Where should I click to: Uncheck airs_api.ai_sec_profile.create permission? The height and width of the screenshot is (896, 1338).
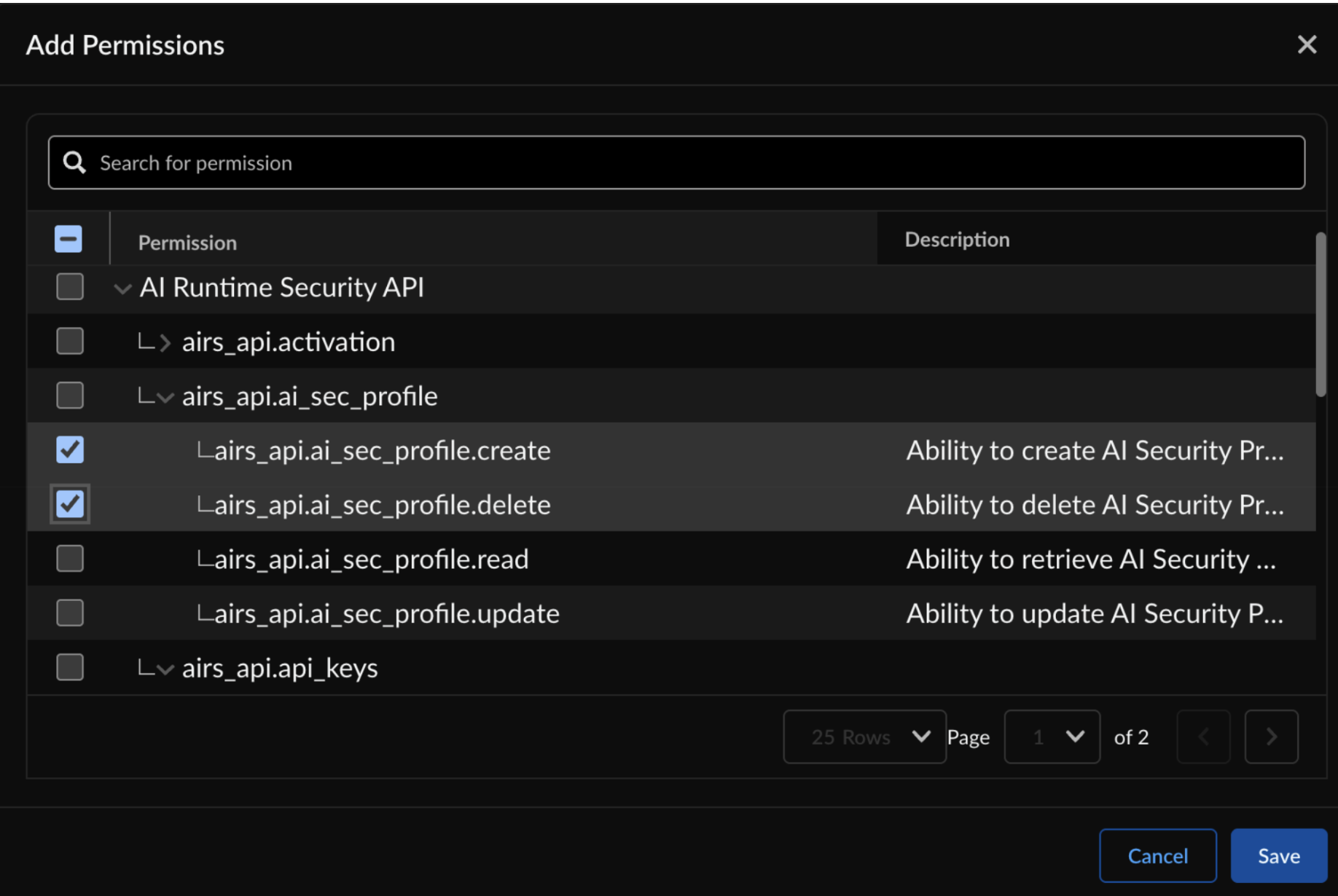69,449
